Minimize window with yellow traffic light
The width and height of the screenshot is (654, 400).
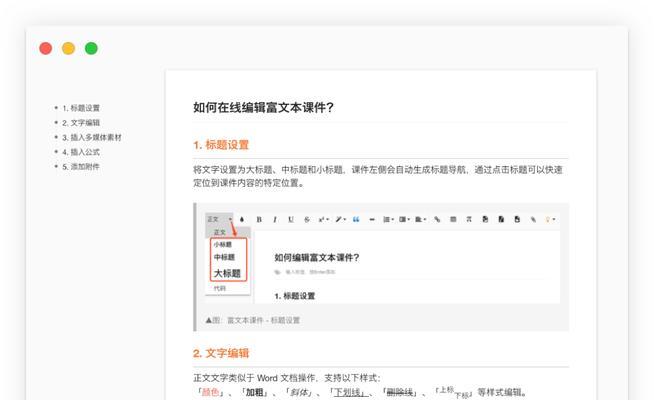[68, 48]
